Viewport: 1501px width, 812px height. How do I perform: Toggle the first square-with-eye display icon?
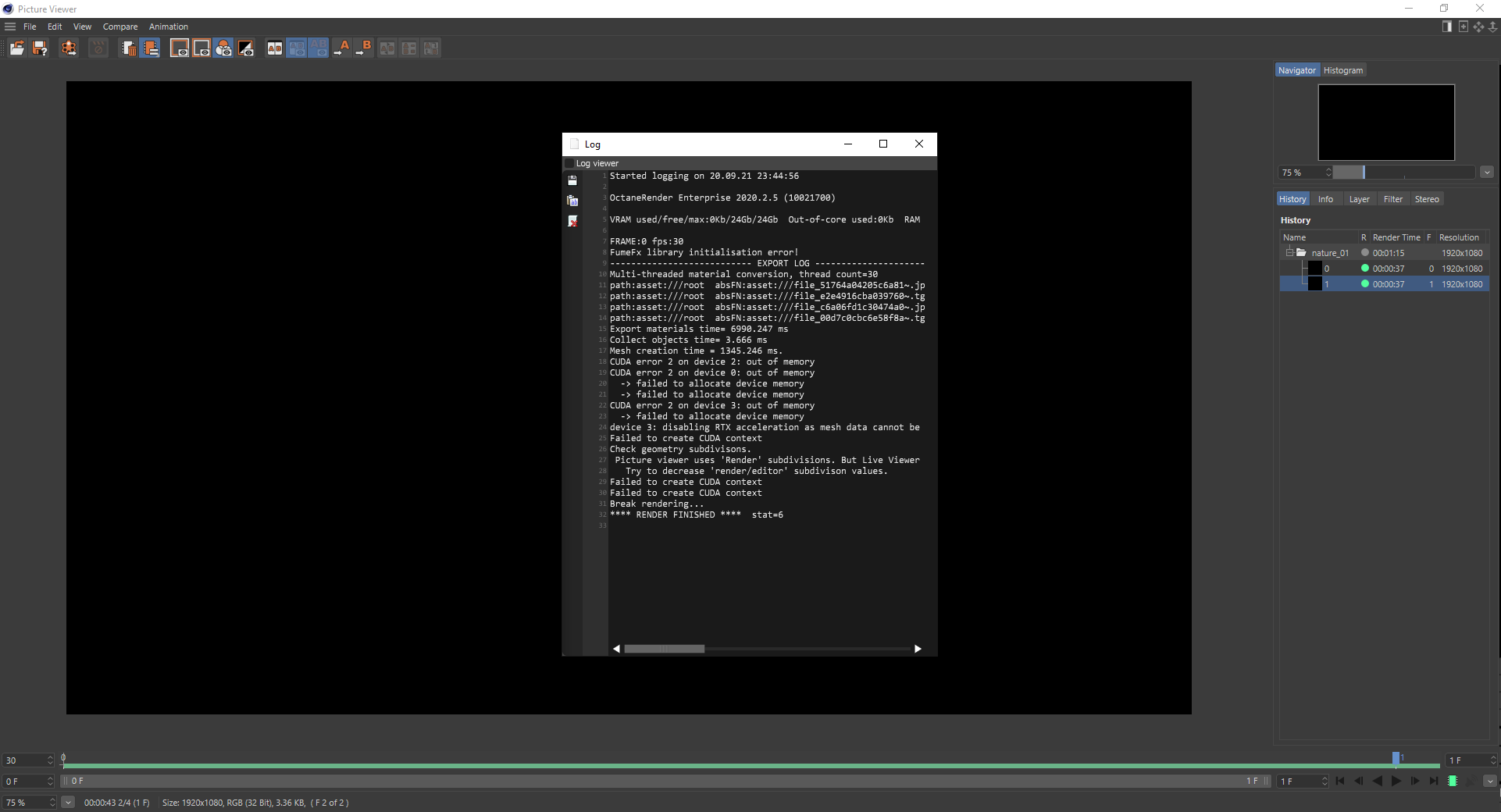pyautogui.click(x=180, y=48)
